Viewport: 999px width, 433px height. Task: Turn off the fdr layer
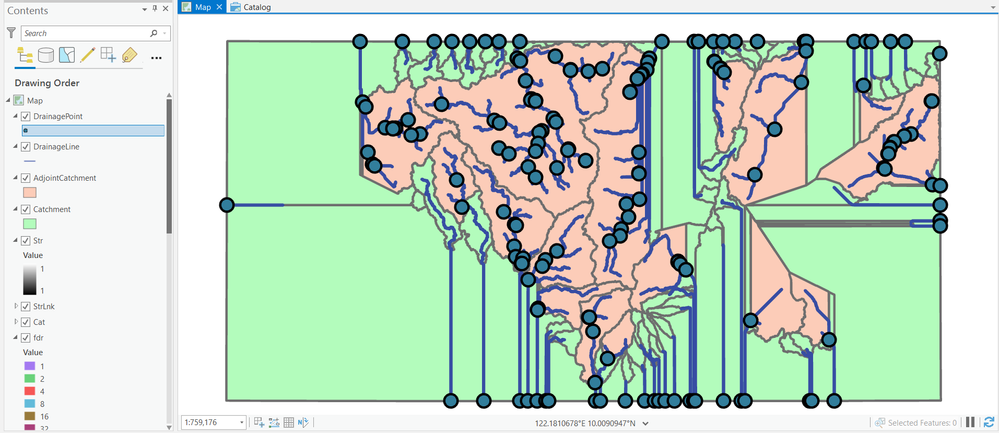coord(26,337)
